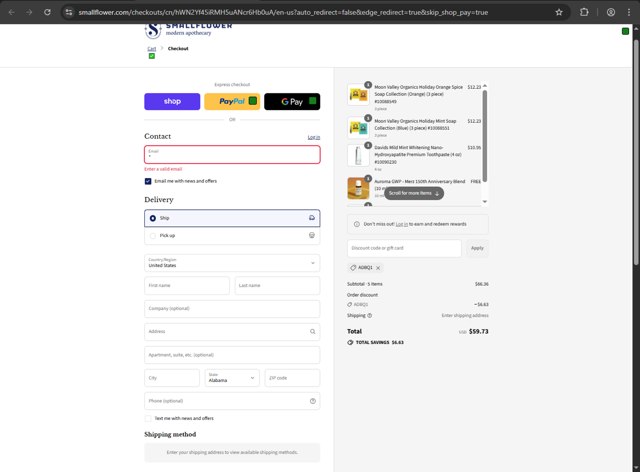Click the Ship truck icon
Image resolution: width=640 pixels, height=472 pixels.
(312, 218)
